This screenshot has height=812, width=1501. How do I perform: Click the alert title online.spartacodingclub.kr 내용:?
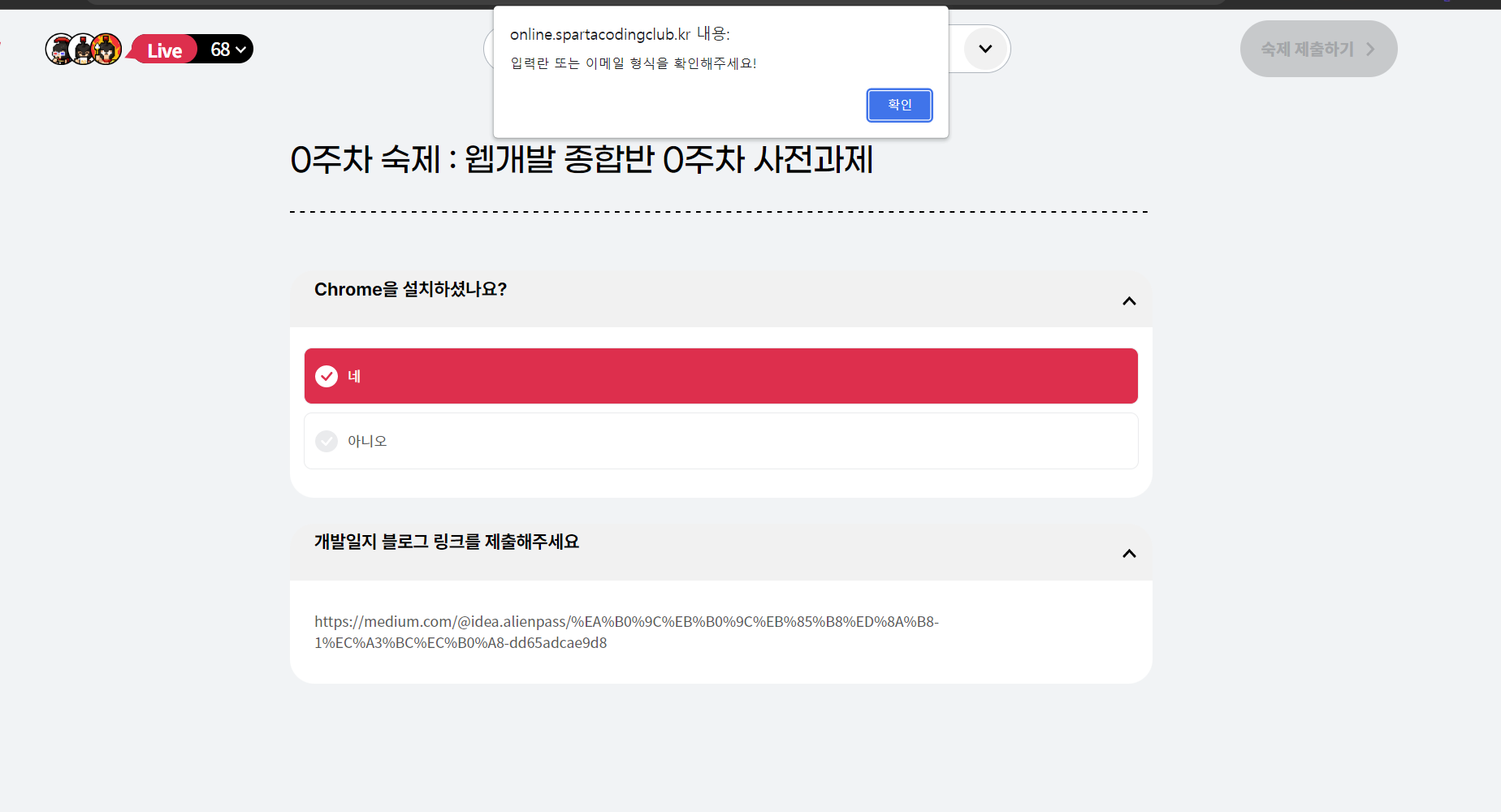pos(620,34)
